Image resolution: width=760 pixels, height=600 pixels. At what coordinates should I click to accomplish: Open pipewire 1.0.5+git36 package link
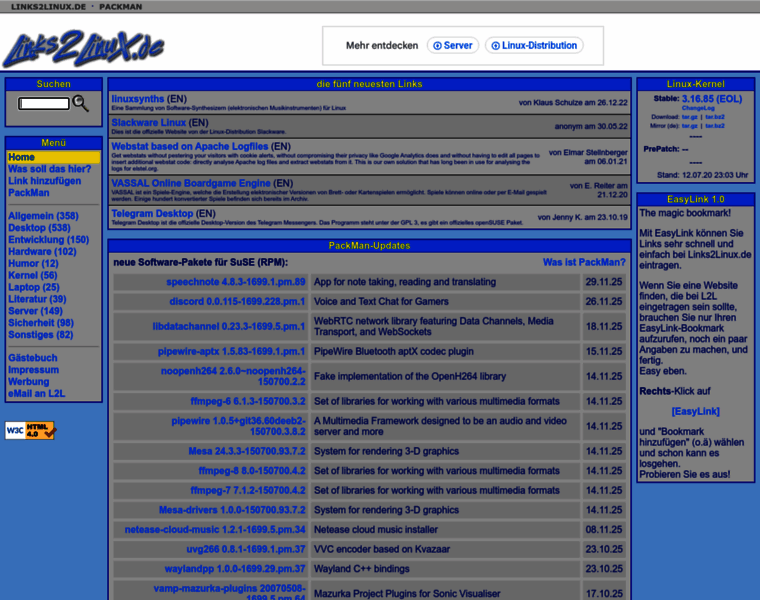(238, 426)
